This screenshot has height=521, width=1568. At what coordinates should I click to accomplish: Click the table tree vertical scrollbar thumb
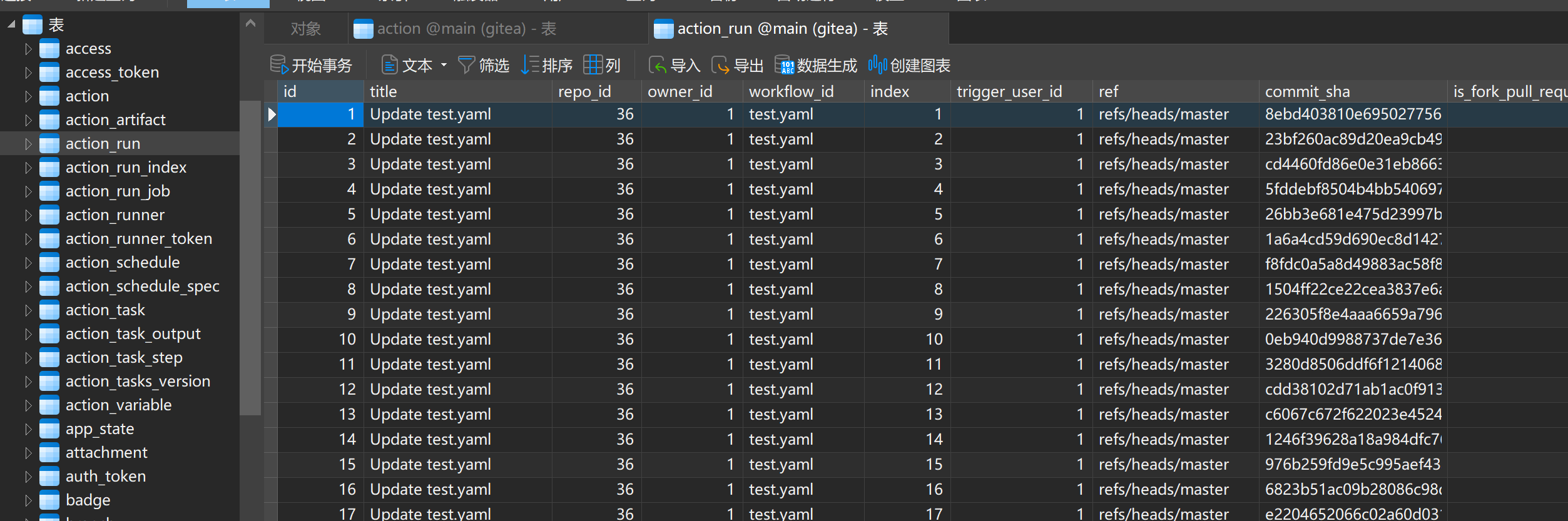pyautogui.click(x=250, y=257)
